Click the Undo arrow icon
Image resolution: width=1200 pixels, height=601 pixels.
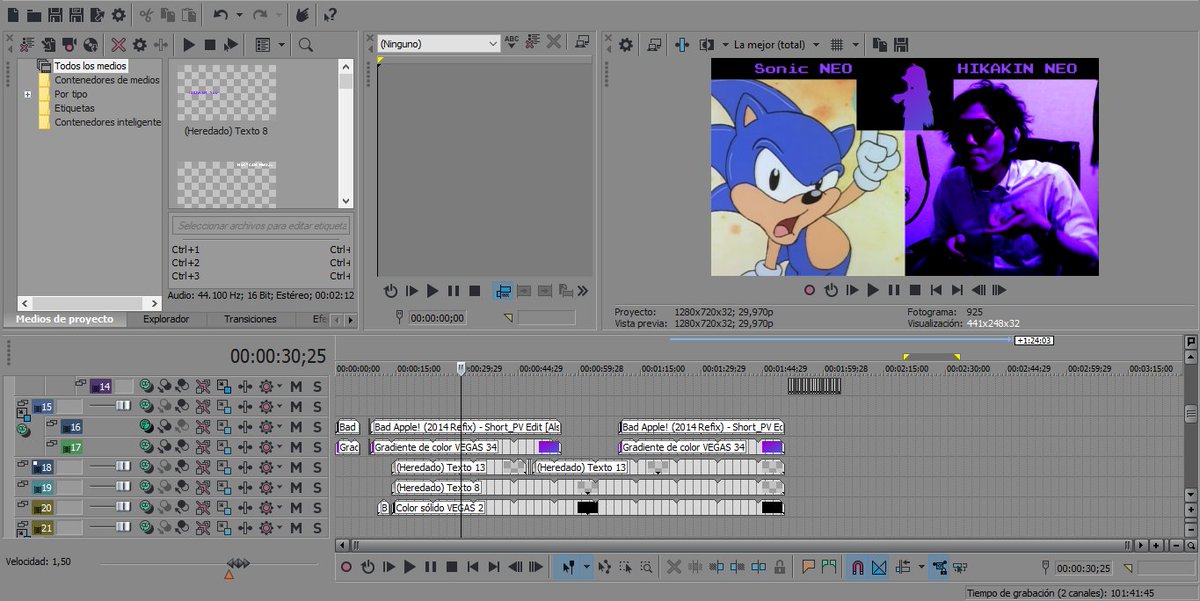(x=220, y=15)
